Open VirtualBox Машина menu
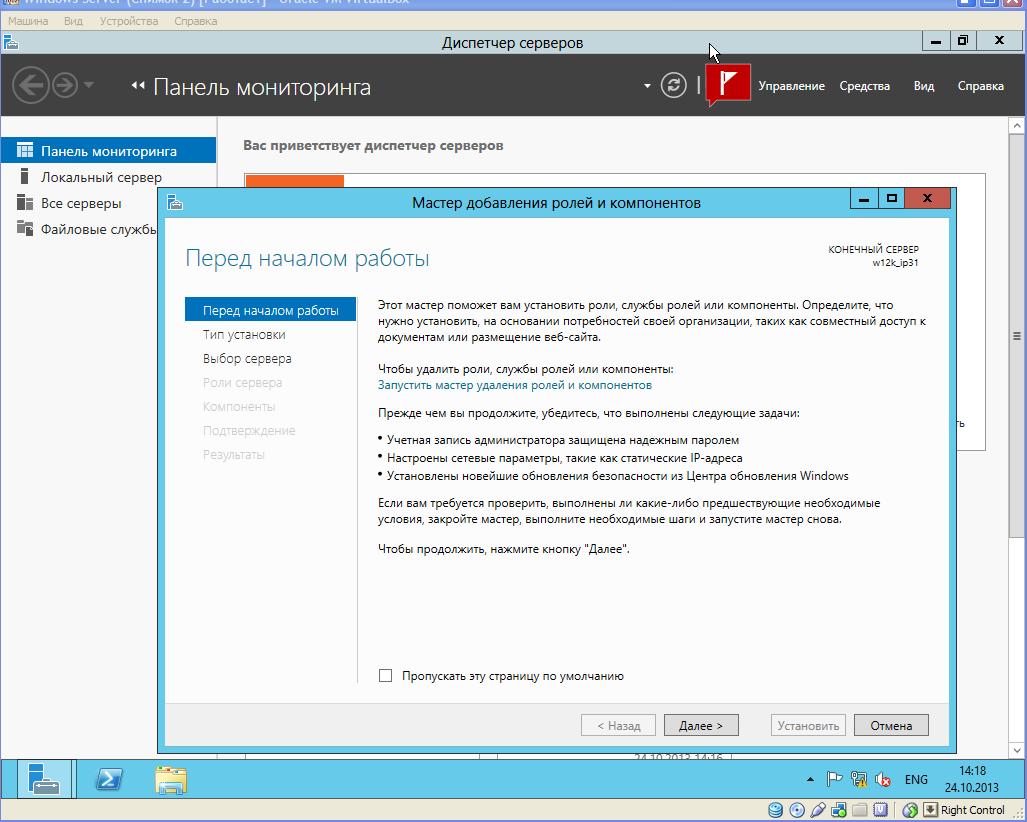The width and height of the screenshot is (1027, 822). (28, 21)
